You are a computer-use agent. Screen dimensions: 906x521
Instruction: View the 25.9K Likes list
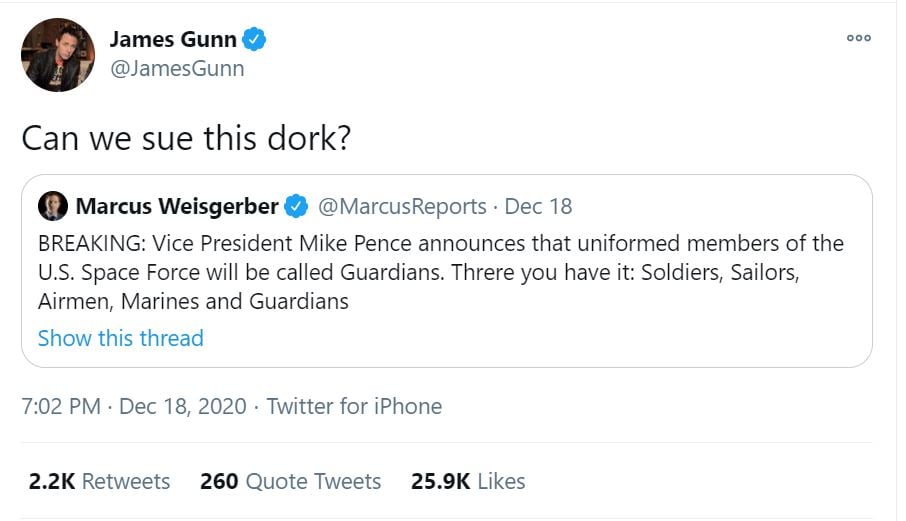(468, 481)
